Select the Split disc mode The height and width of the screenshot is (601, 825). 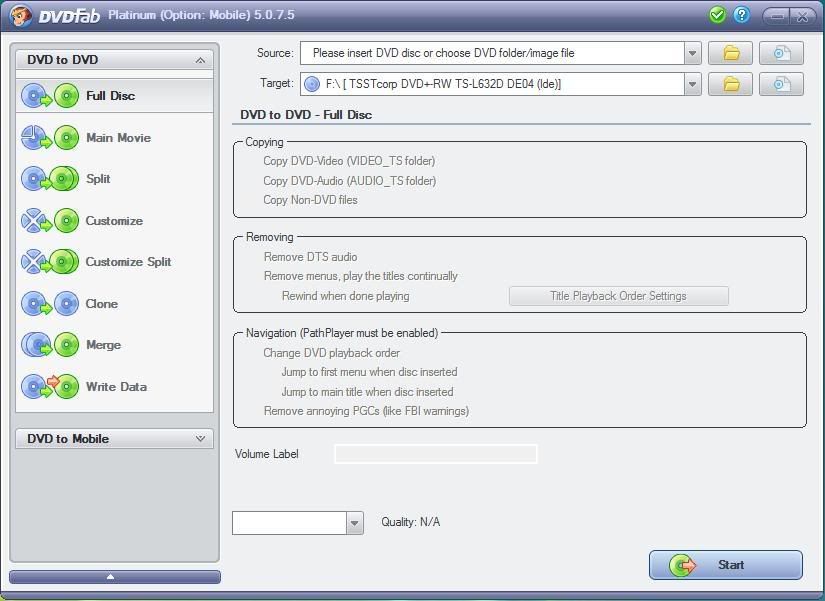[98, 179]
